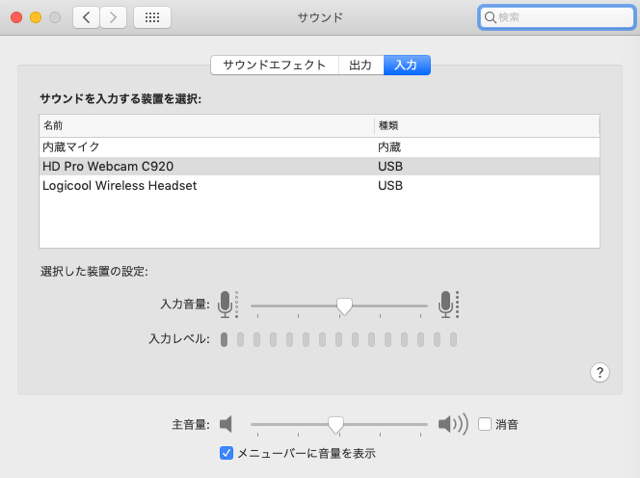Screen dimensions: 640x478
Task: Switch to the 出力 tab
Action: 361,65
